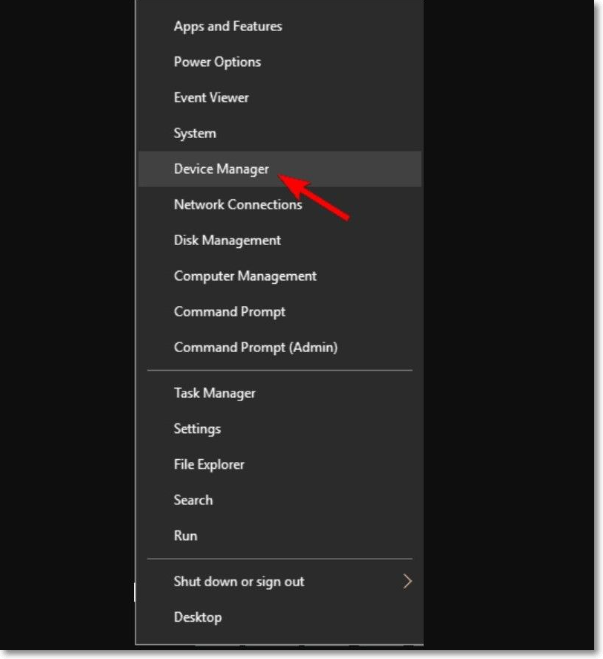
Task: Open the System entry
Action: pos(195,133)
